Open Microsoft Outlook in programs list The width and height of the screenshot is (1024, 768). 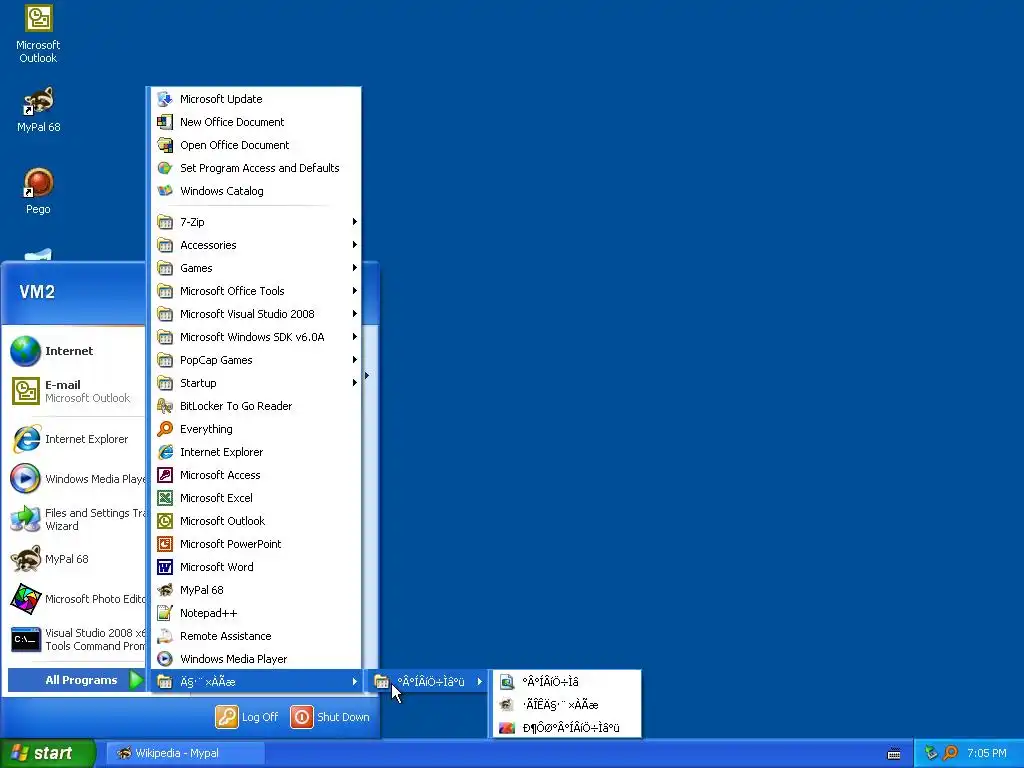256,520
